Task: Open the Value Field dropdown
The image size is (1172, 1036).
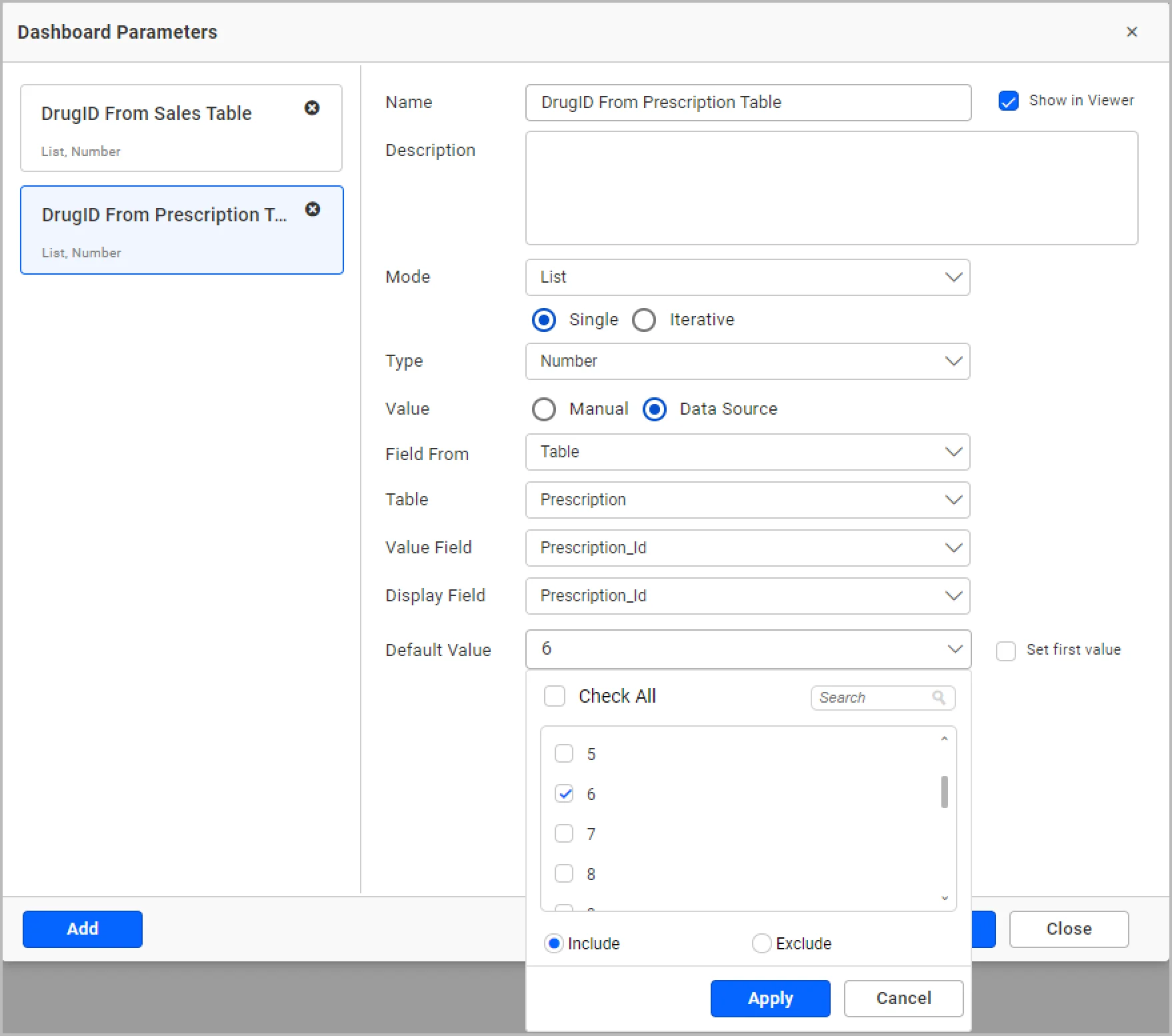Action: [x=747, y=548]
